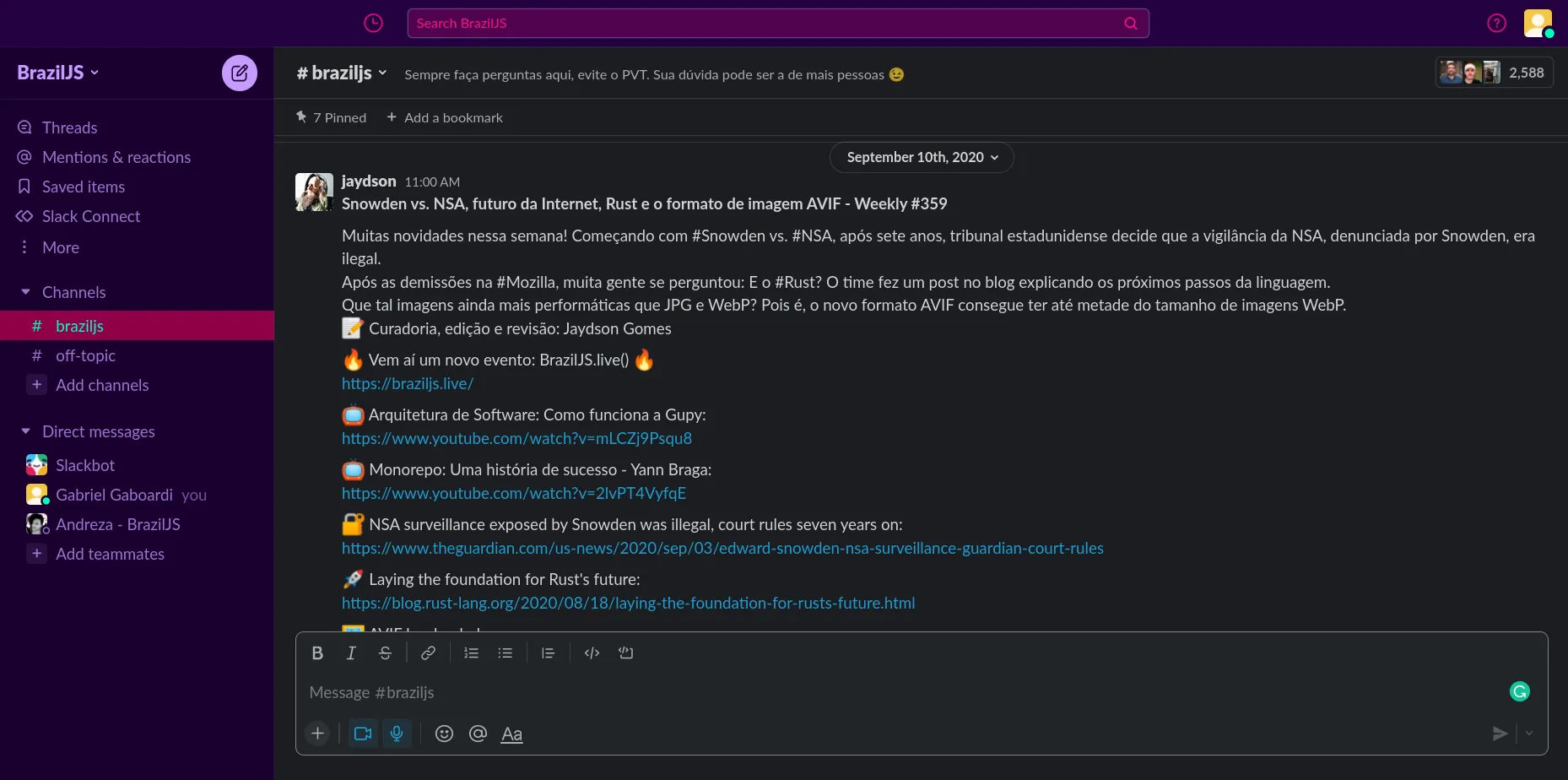Apply inline code formatting

pos(592,653)
